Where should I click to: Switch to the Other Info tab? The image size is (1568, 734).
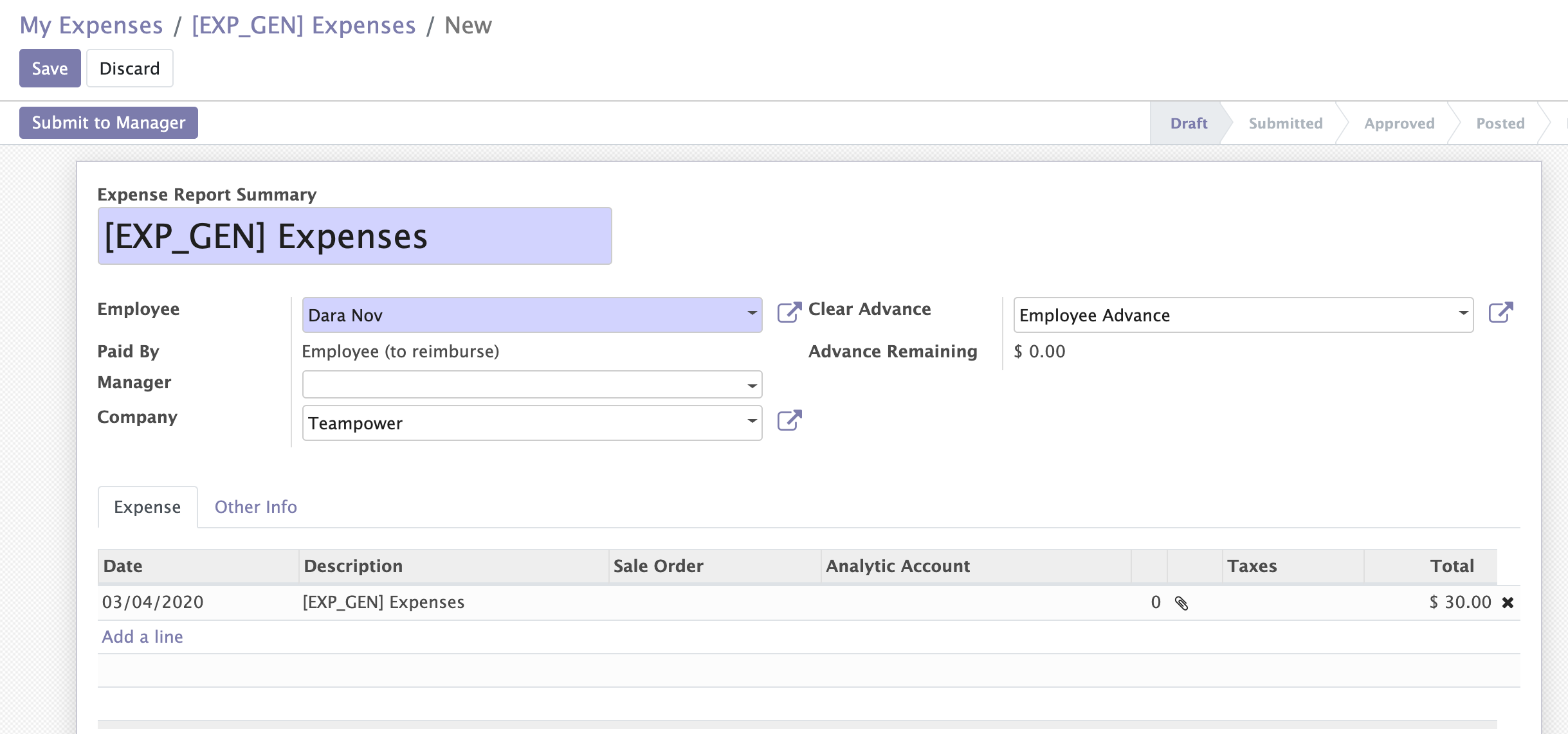(x=255, y=507)
